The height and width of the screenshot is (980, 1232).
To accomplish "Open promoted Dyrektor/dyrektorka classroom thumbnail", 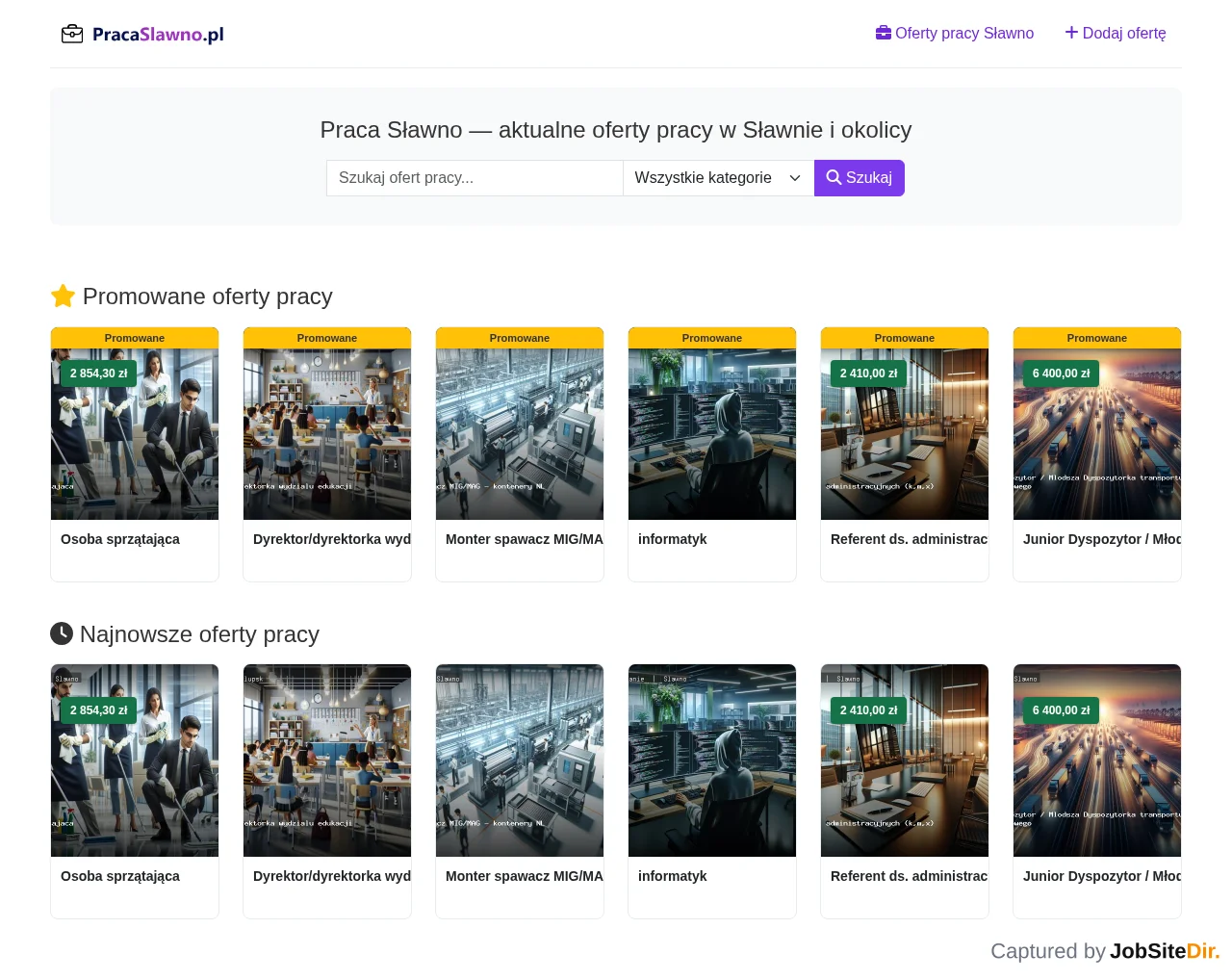I will [327, 434].
